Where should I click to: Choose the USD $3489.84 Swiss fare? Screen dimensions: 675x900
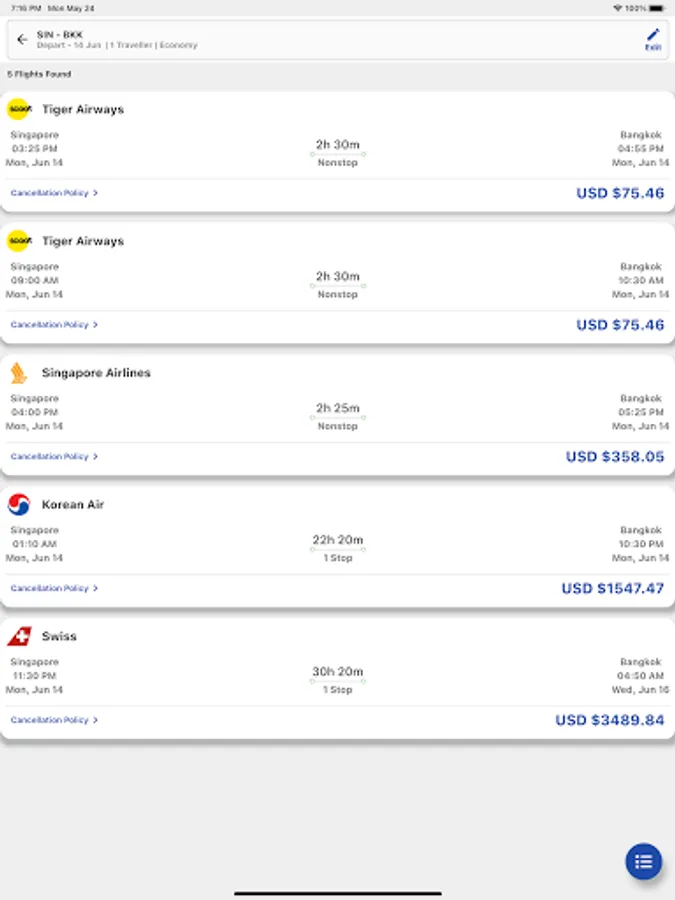(x=610, y=720)
